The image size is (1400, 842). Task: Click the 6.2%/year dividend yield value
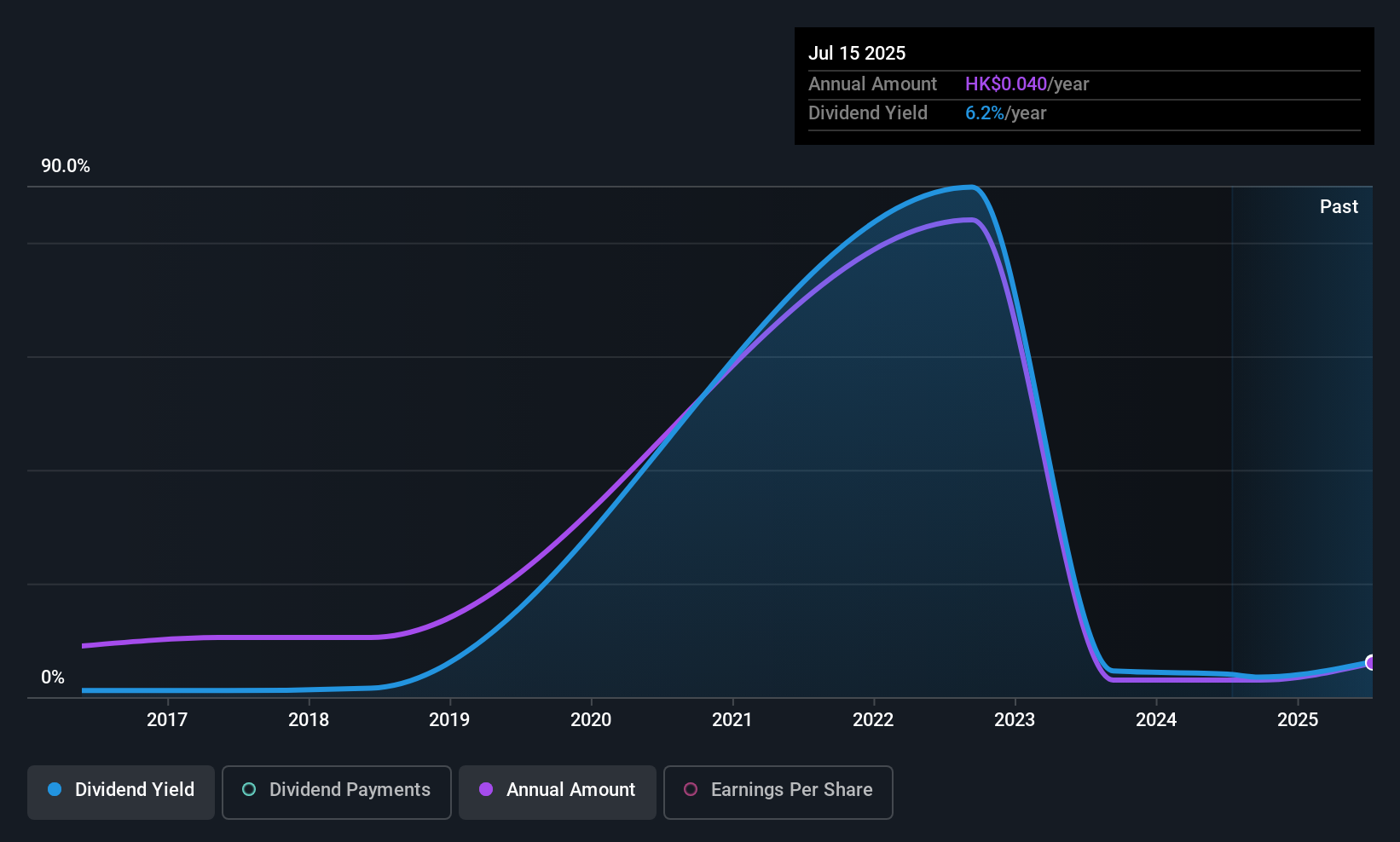(x=1005, y=112)
